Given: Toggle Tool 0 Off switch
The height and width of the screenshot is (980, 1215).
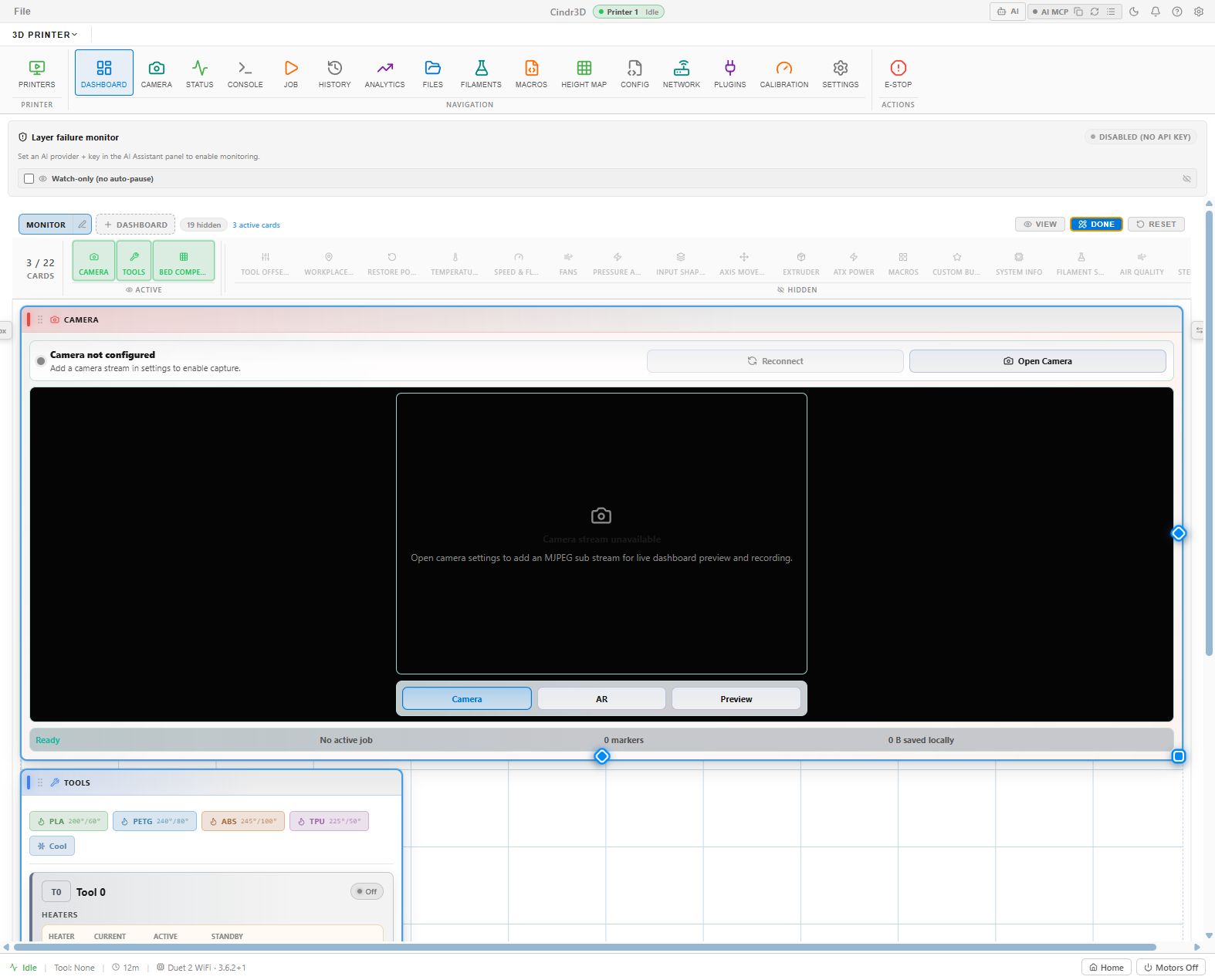Looking at the screenshot, I should pyautogui.click(x=367, y=891).
